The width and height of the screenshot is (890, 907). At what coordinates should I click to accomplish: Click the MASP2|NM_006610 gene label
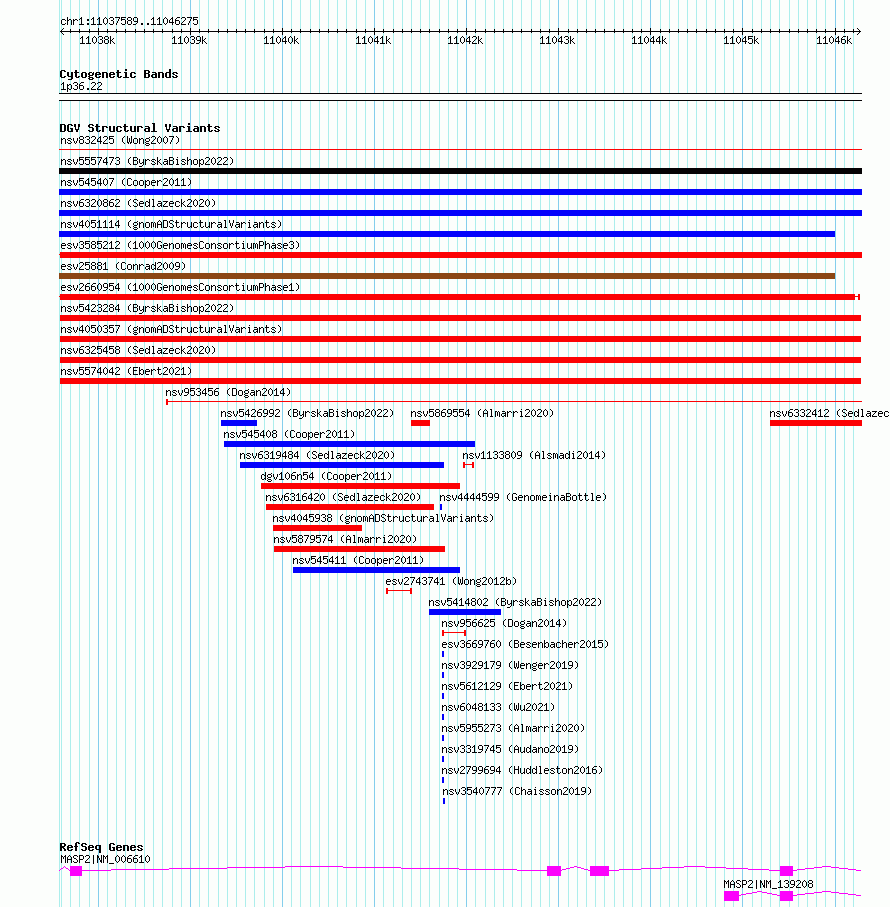point(105,860)
